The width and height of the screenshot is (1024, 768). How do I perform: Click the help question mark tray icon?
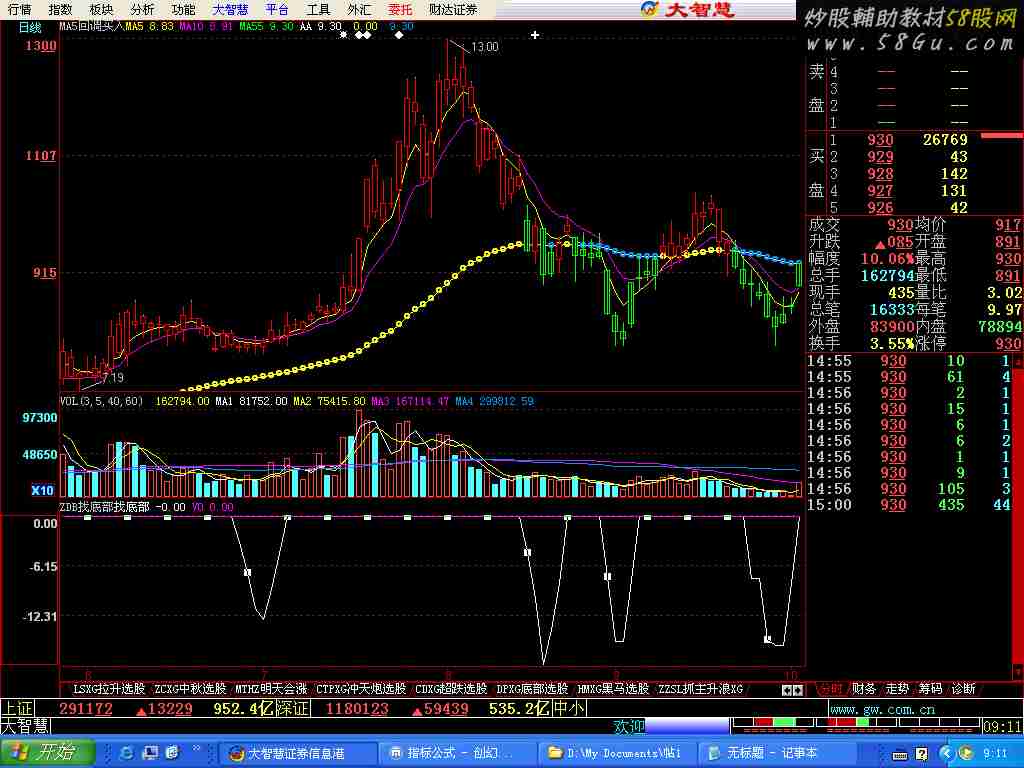coord(921,754)
